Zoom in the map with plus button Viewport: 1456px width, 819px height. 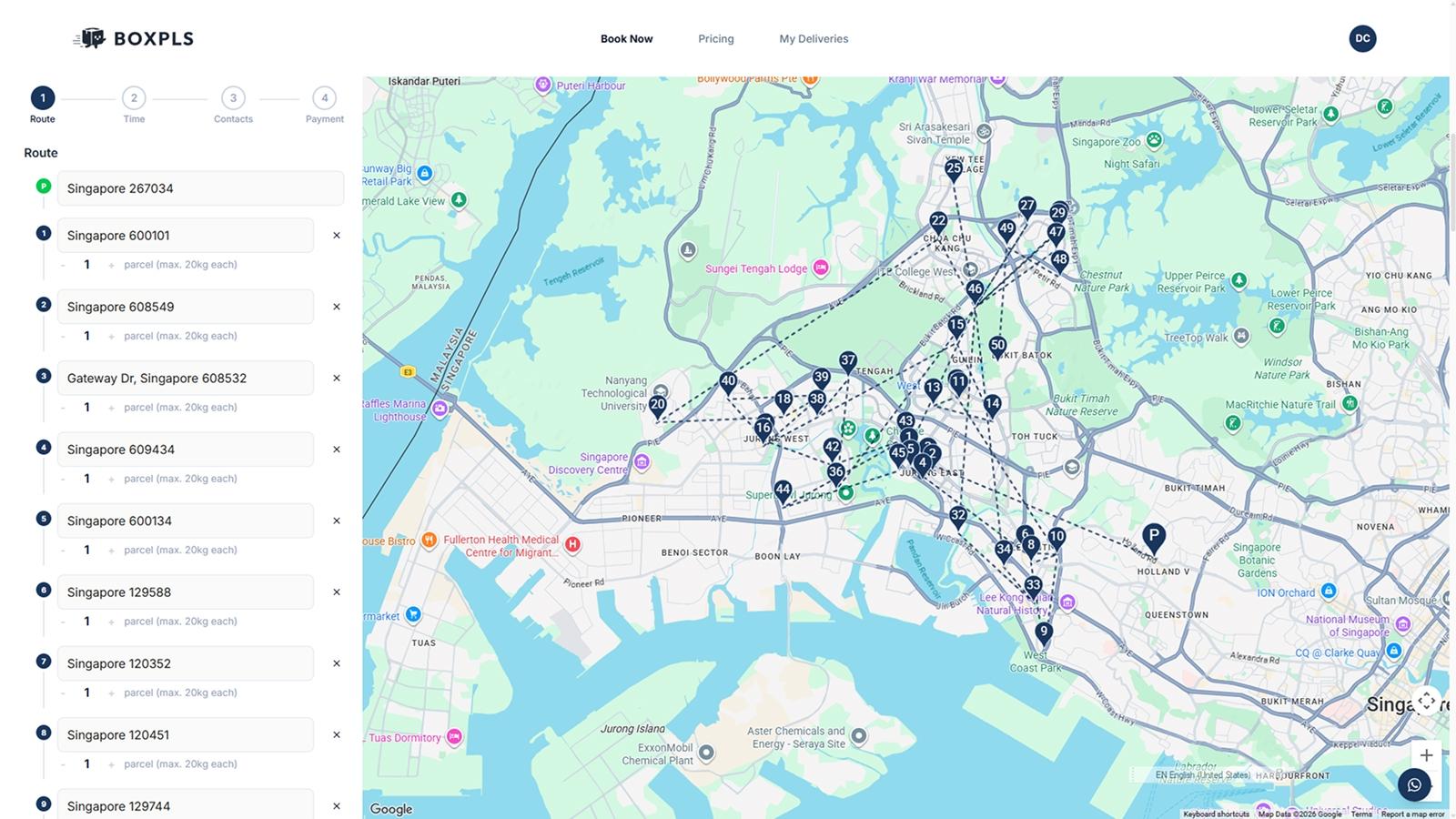point(1426,755)
